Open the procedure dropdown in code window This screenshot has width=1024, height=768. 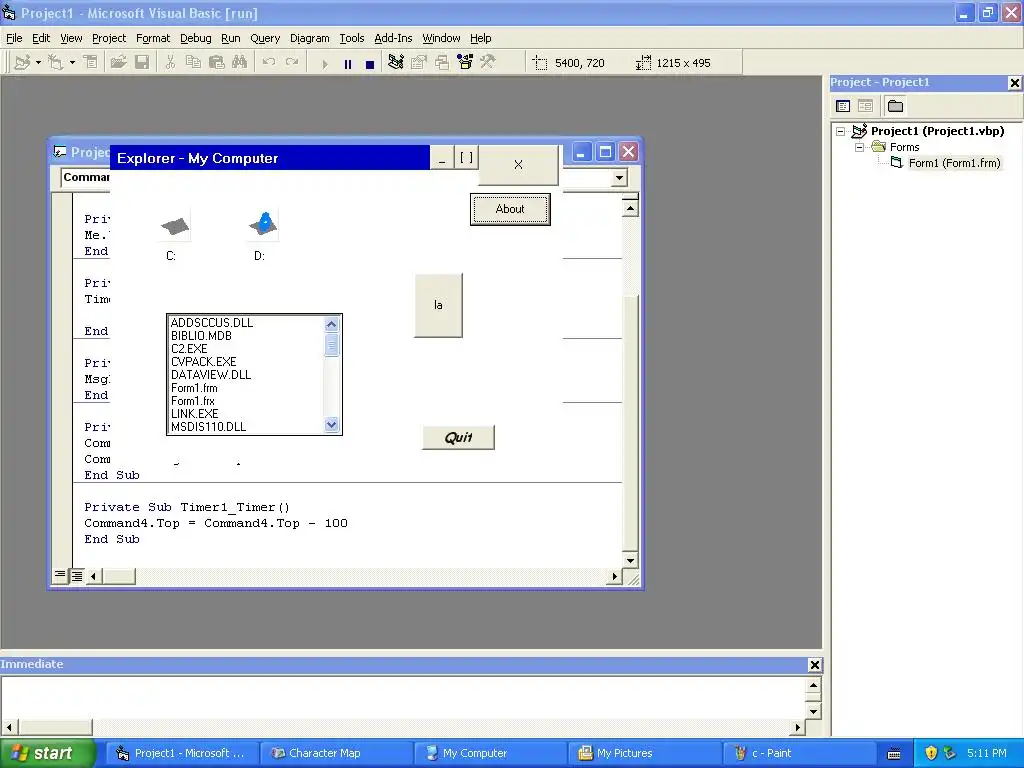click(619, 178)
